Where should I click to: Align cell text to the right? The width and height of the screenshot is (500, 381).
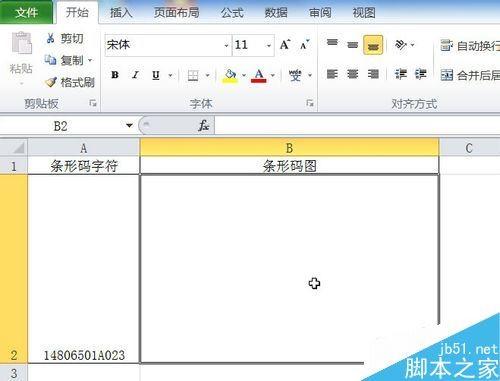click(x=373, y=74)
